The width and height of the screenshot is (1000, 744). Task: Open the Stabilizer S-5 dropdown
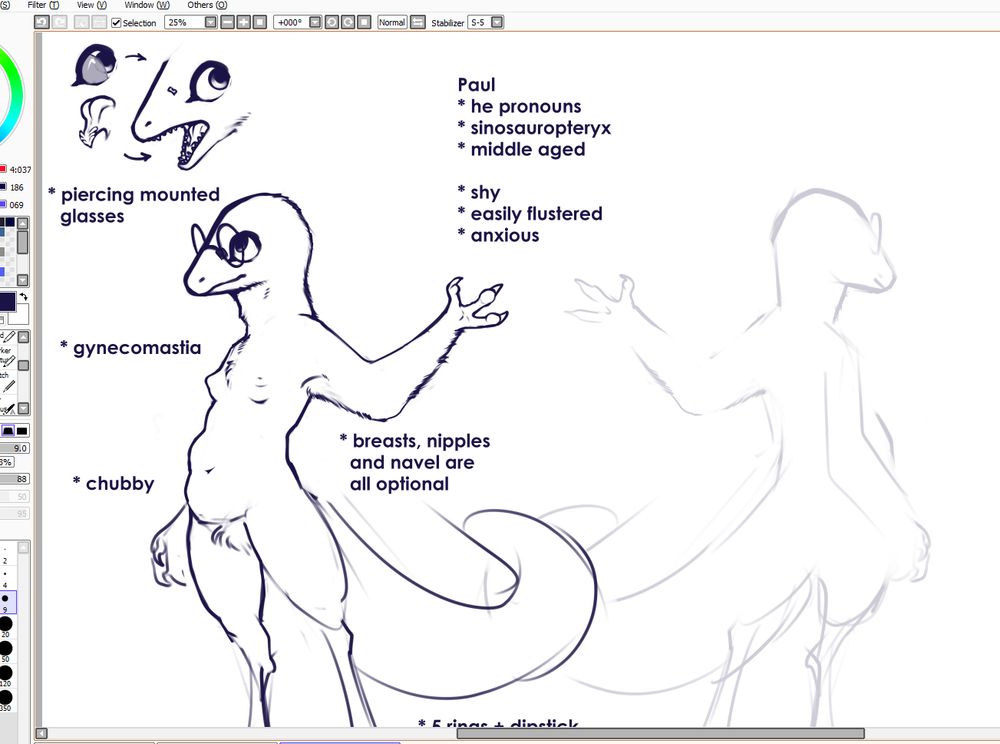pyautogui.click(x=497, y=22)
